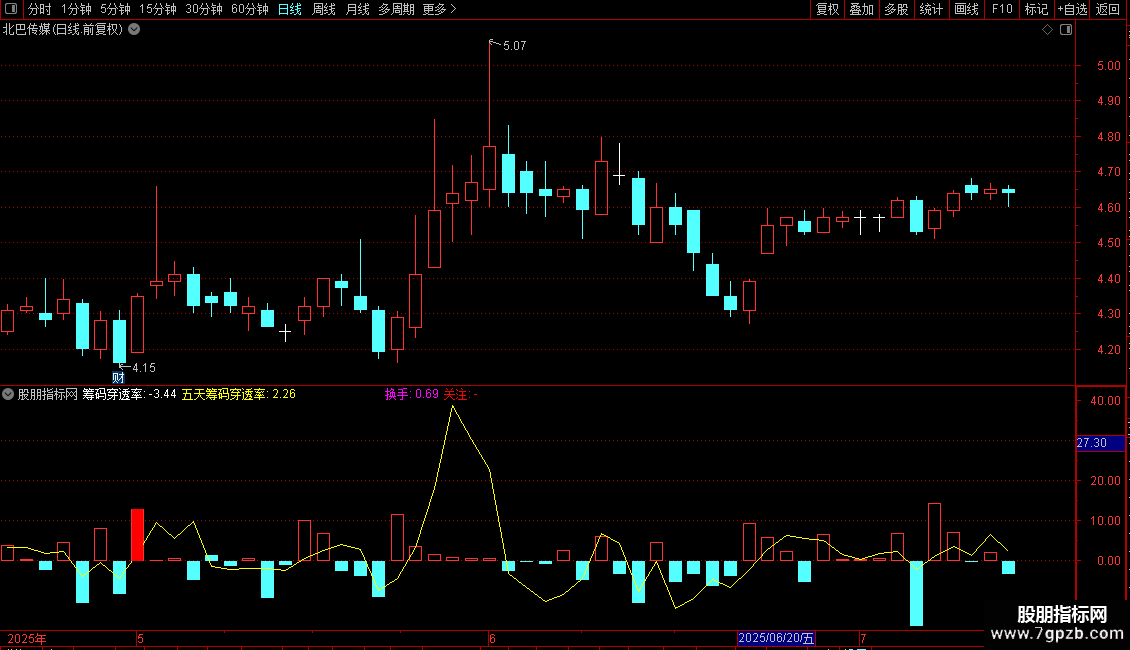Expand the 股朋指标网 indicator dropdown
This screenshot has height=650, width=1130.
[x=8, y=394]
